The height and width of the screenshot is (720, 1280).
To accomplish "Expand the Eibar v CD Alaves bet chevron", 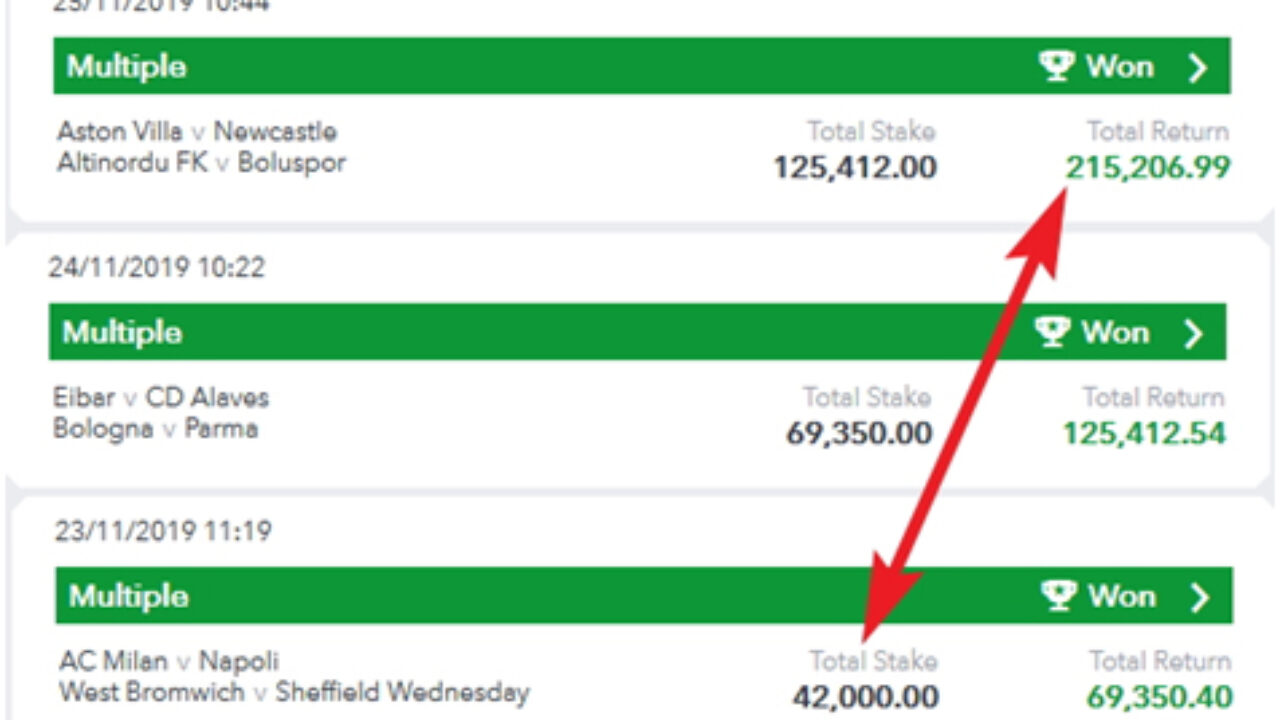I will click(x=1193, y=333).
